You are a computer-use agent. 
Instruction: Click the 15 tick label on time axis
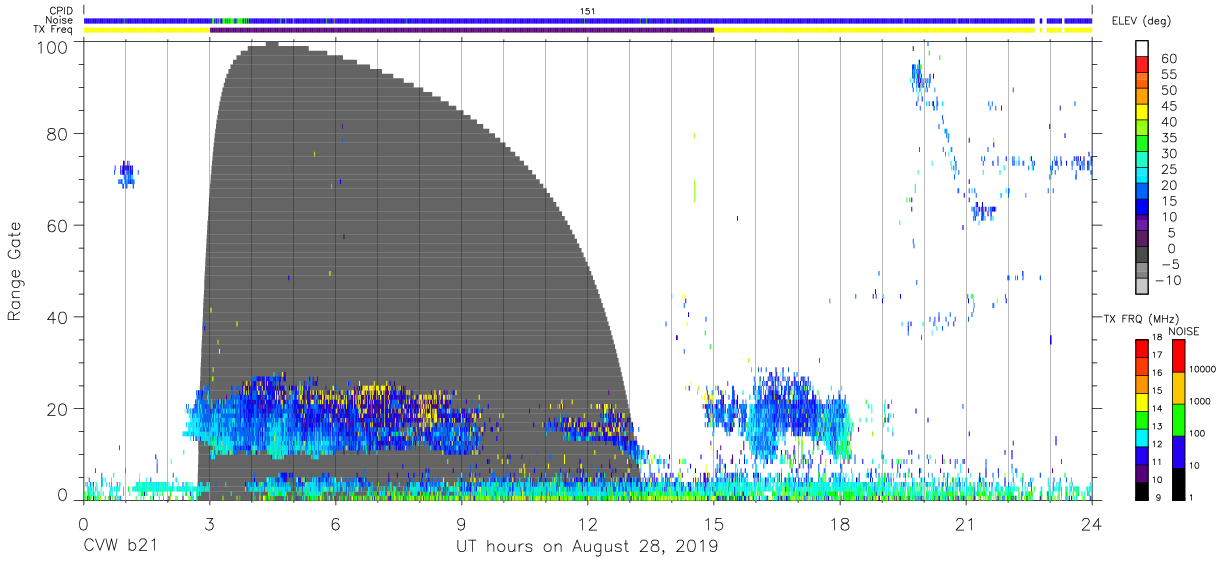tap(714, 523)
